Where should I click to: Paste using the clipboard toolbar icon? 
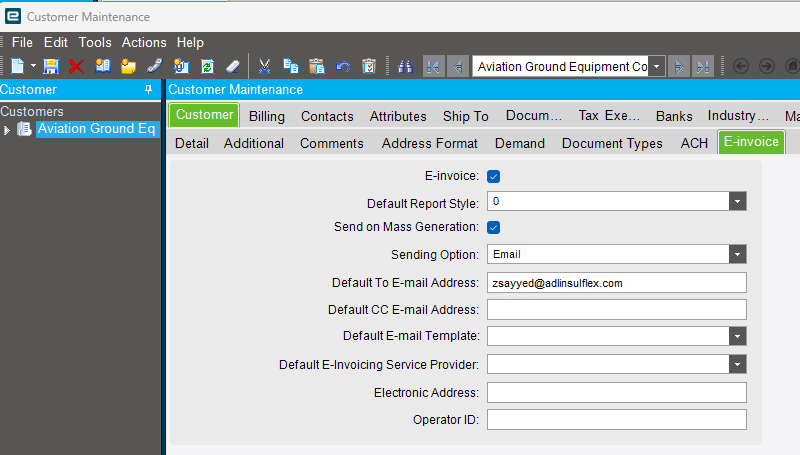coord(317,66)
